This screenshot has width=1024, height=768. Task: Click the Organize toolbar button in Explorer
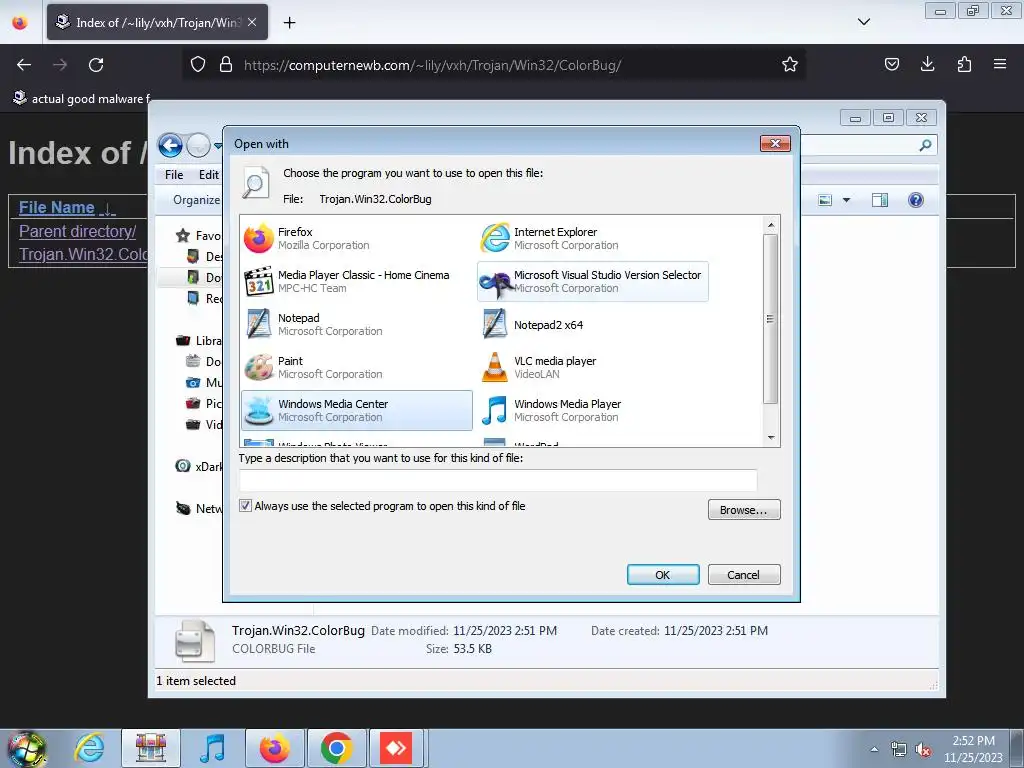click(x=196, y=200)
